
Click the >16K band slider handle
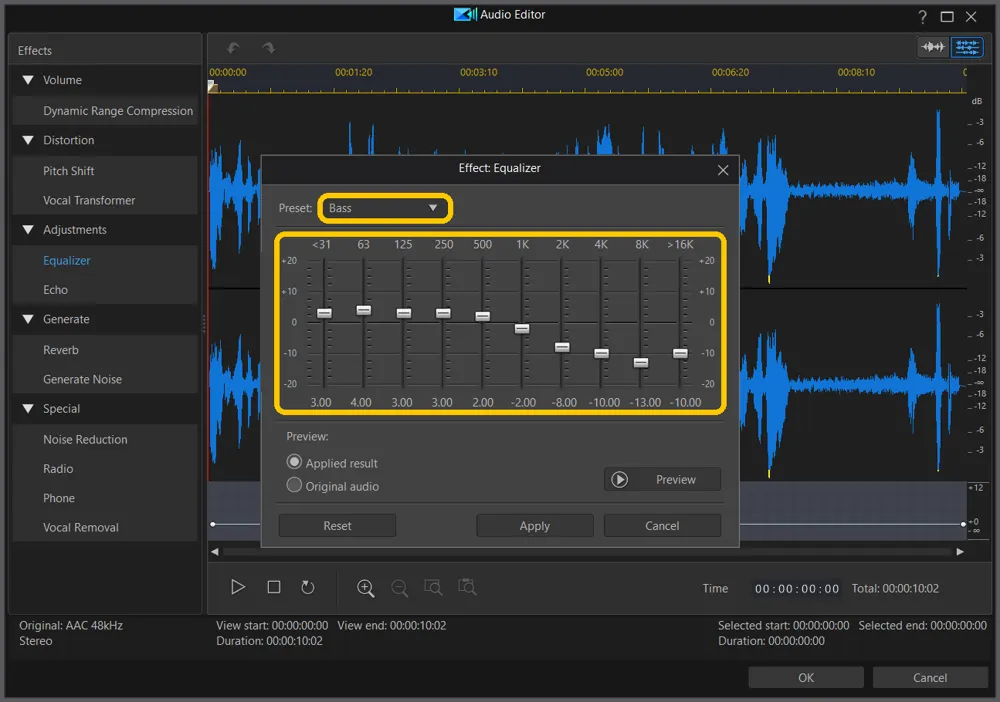click(x=680, y=353)
